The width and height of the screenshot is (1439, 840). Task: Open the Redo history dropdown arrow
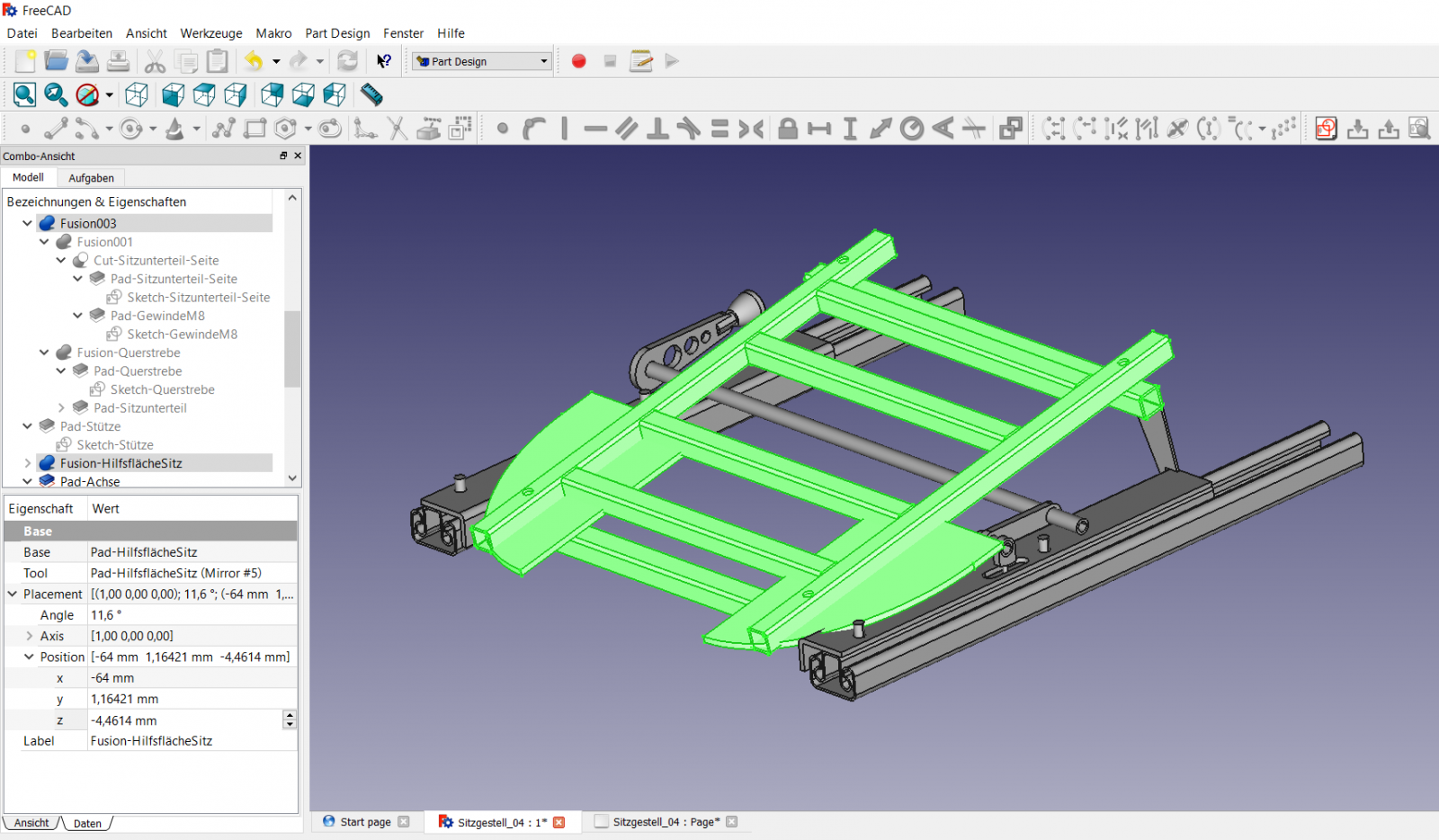tap(319, 61)
